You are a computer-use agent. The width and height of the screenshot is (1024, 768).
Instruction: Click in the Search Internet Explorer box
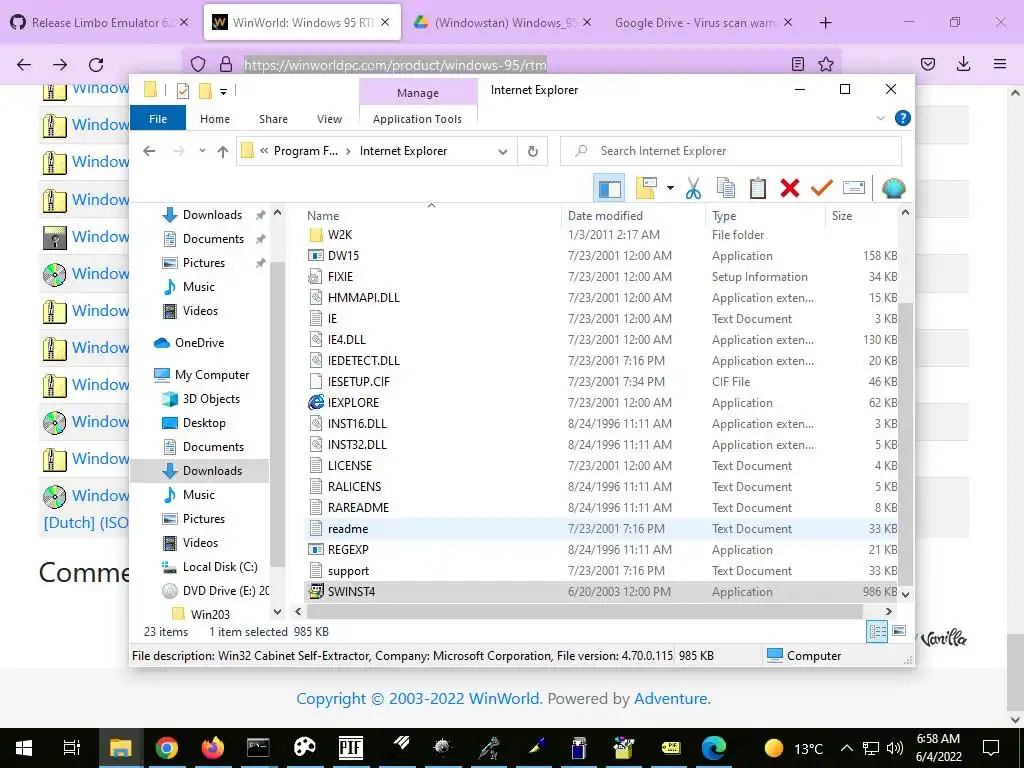pyautogui.click(x=731, y=151)
